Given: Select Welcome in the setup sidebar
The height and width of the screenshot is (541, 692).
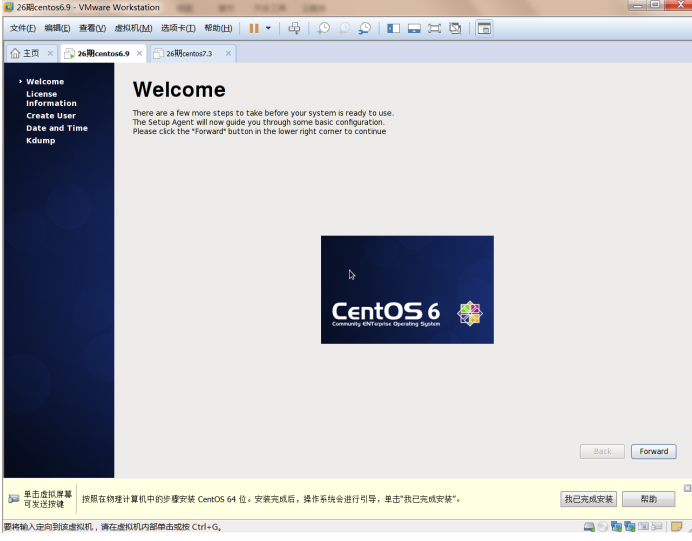Looking at the screenshot, I should tap(45, 82).
